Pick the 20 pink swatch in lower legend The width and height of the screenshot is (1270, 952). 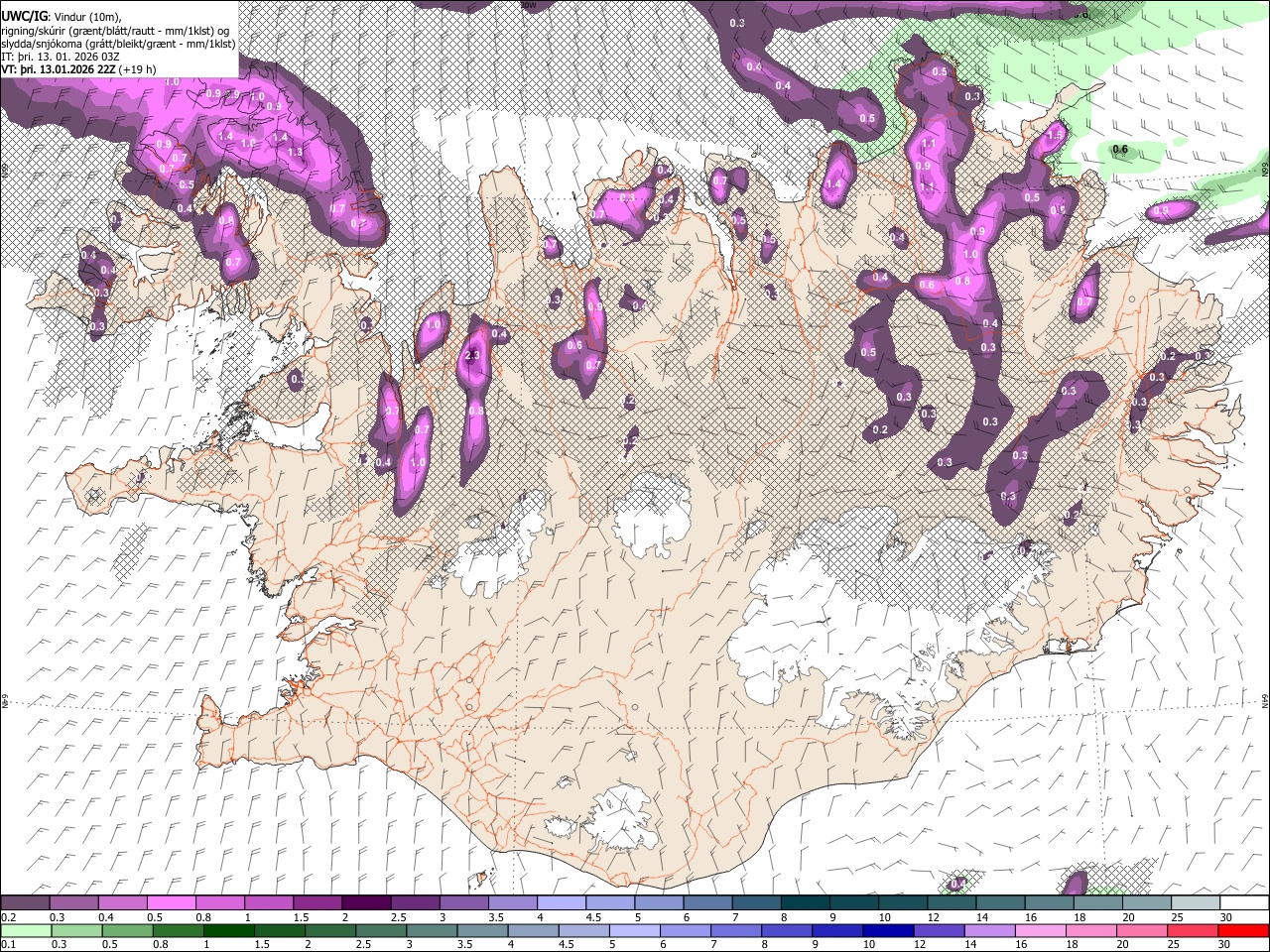pyautogui.click(x=1141, y=930)
